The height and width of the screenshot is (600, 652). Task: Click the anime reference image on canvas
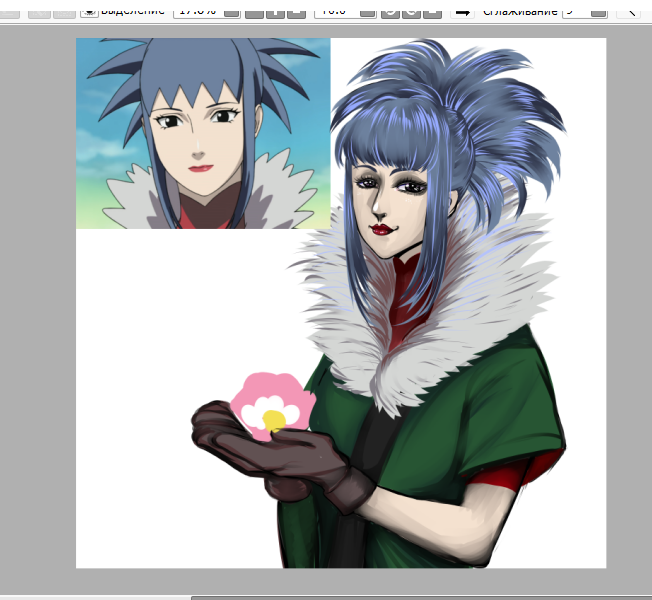click(203, 133)
